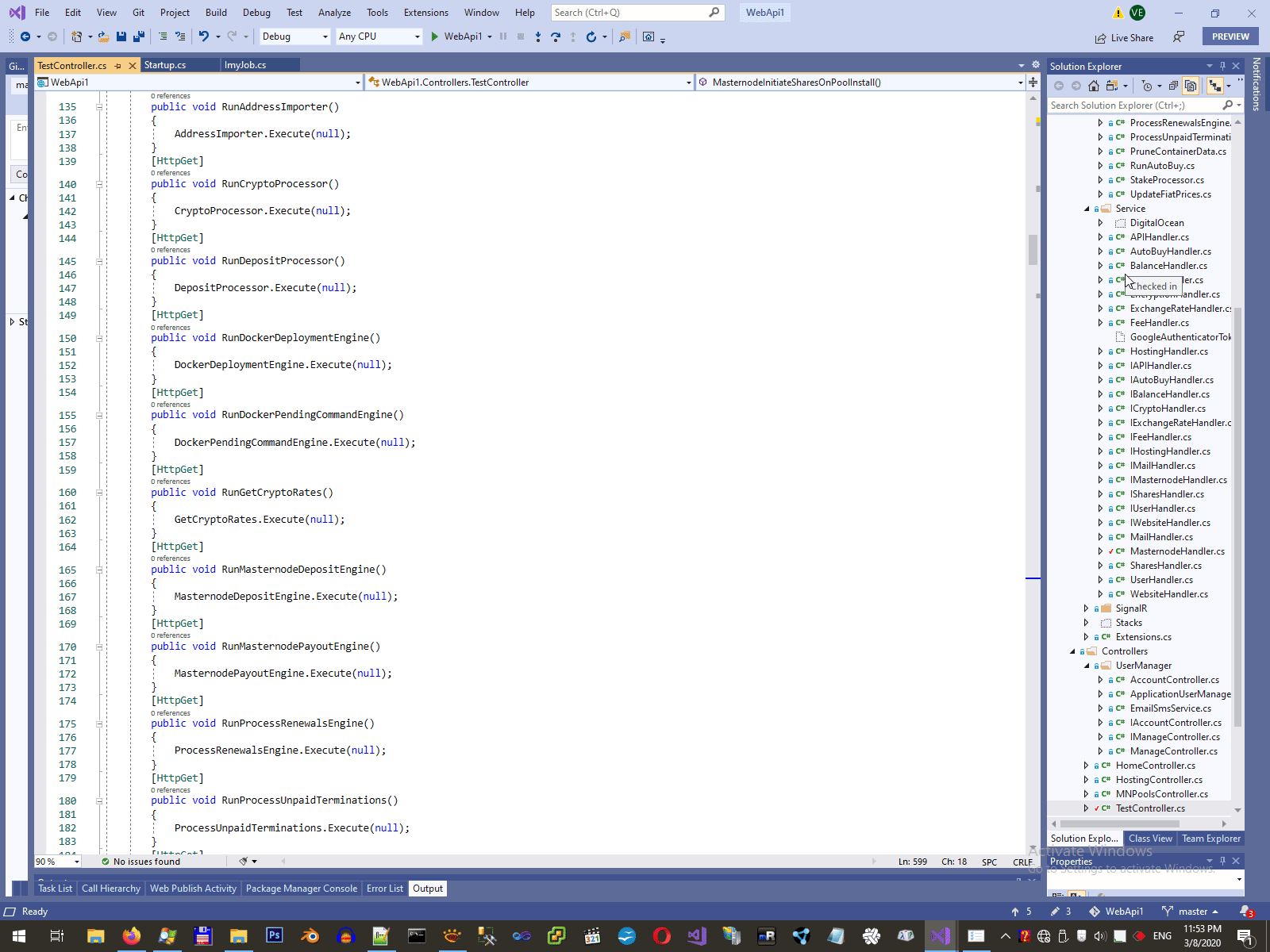Click the Pending Changes Filter clock icon
This screenshot has height=952, width=1270.
[x=1147, y=86]
